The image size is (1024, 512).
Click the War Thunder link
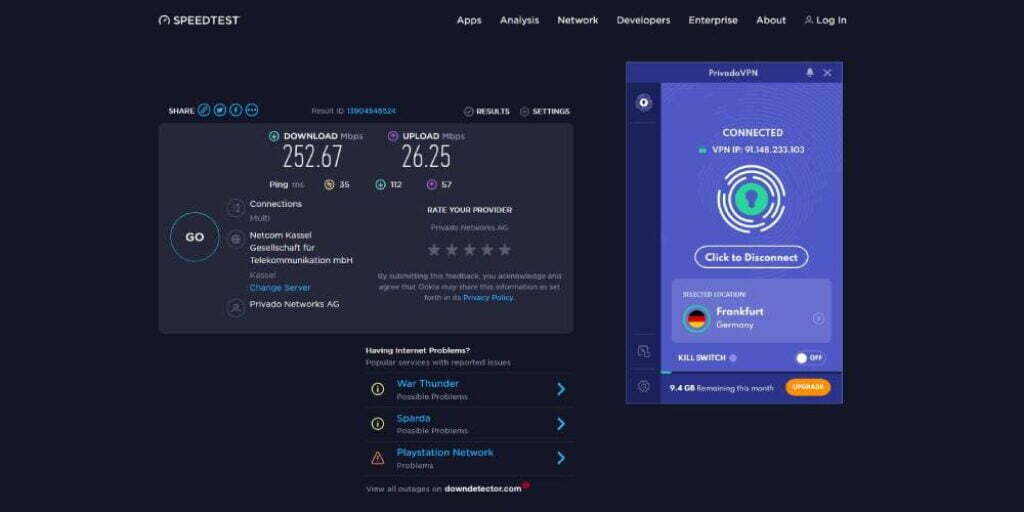[428, 384]
